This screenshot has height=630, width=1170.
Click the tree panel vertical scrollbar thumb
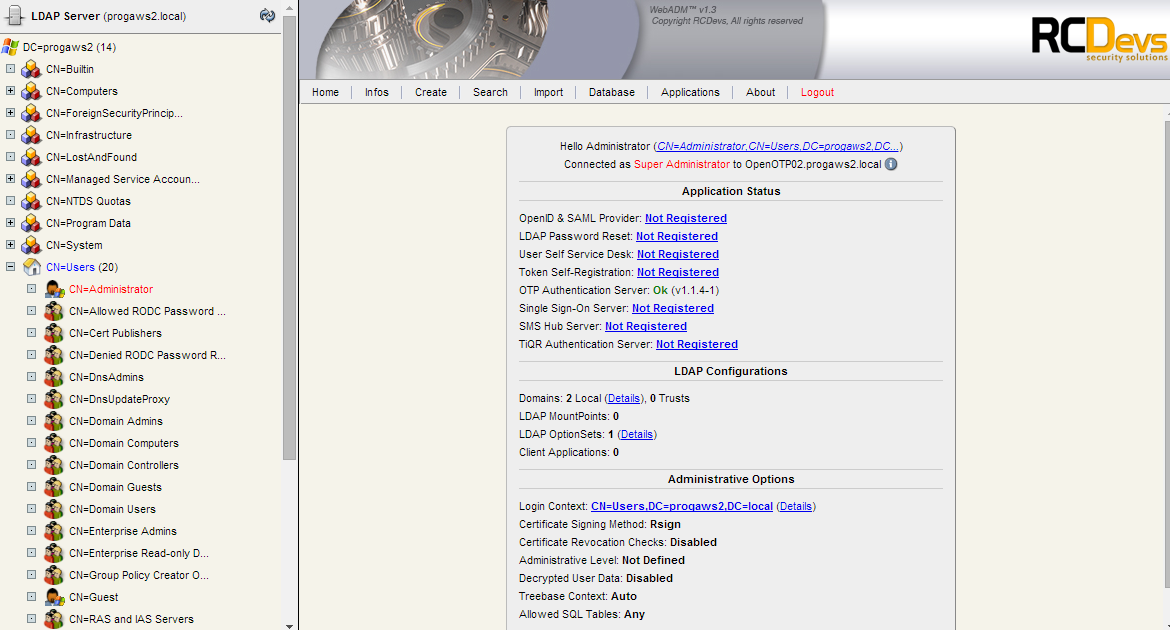pos(290,237)
